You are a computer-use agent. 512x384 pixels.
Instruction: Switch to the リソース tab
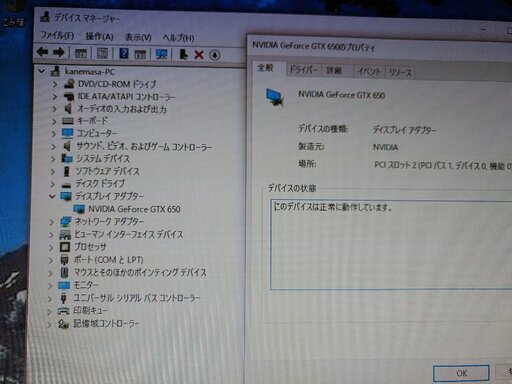point(400,72)
